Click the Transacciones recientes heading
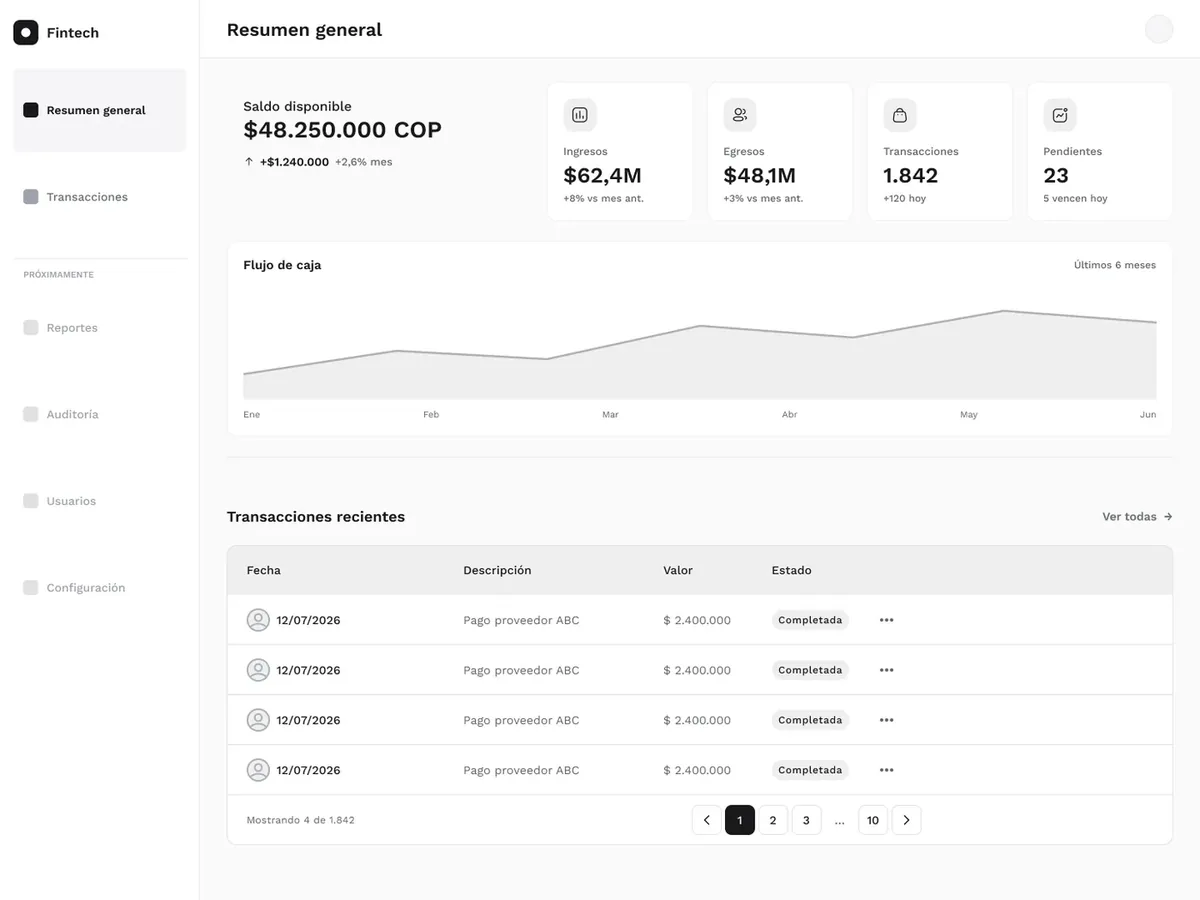The height and width of the screenshot is (900, 1200). pos(316,517)
